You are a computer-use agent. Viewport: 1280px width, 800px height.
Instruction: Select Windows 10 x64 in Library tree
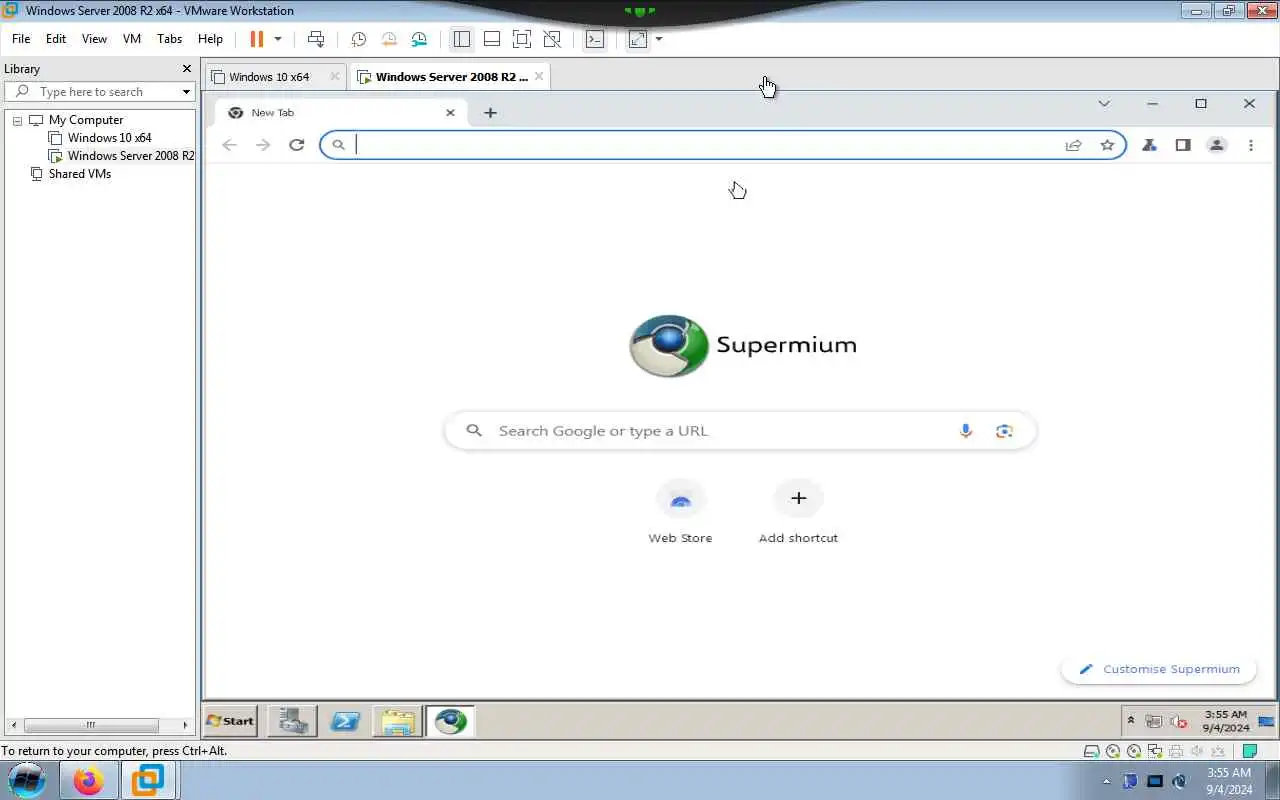pyautogui.click(x=109, y=138)
